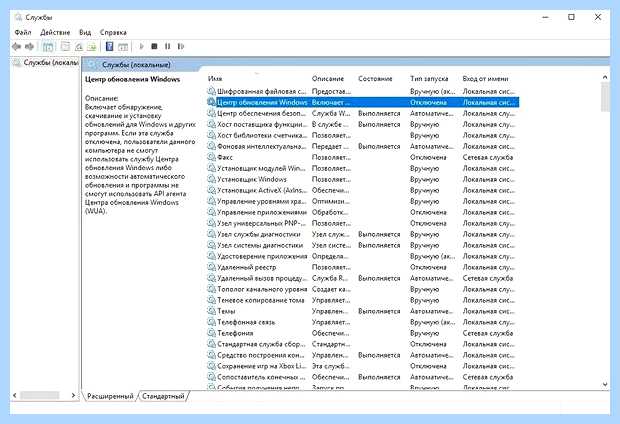
Task: Click gear icon of Центр обновления Windows row
Action: coord(212,102)
